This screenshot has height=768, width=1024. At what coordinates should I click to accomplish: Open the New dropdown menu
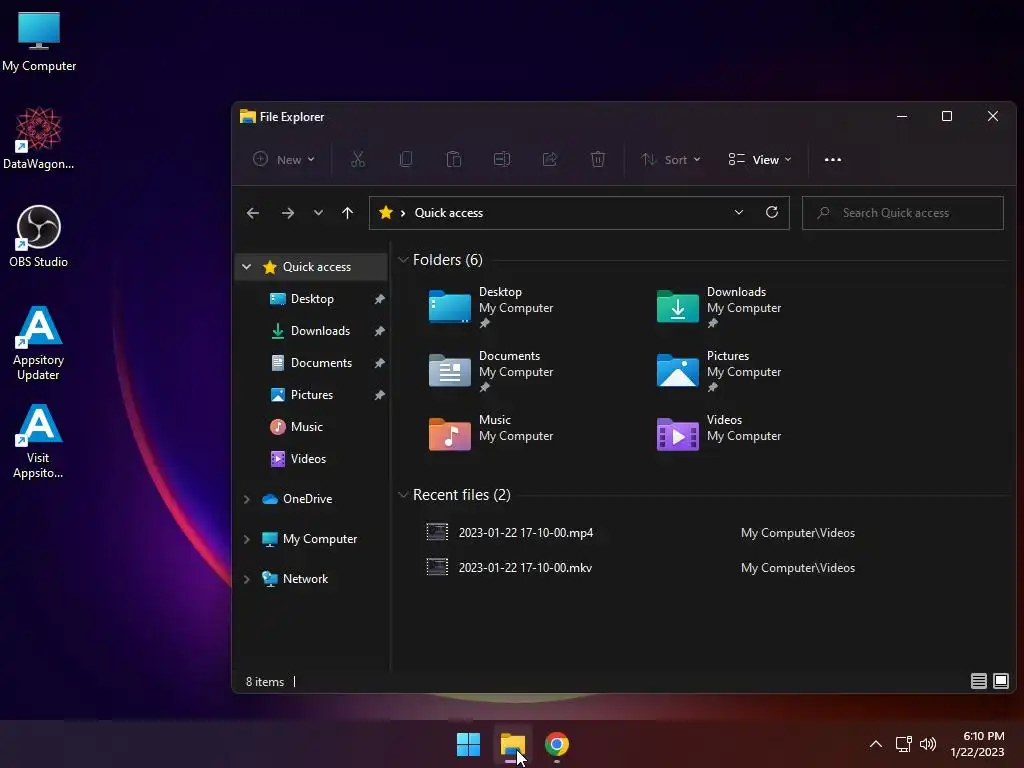click(x=284, y=159)
